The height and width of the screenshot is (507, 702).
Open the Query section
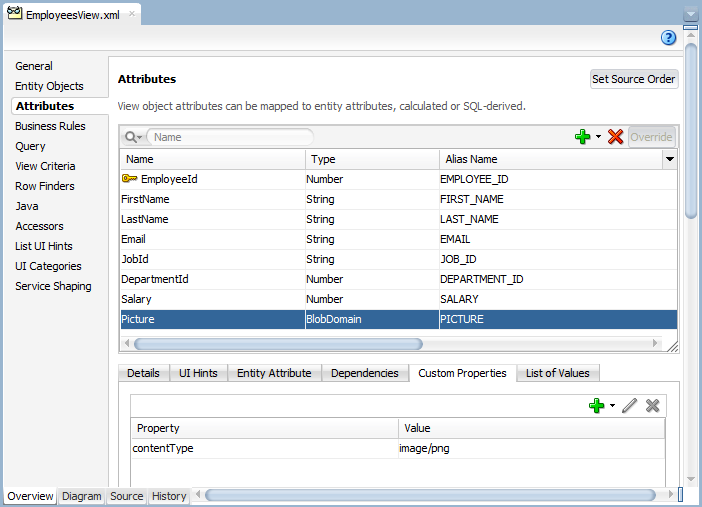coord(30,146)
